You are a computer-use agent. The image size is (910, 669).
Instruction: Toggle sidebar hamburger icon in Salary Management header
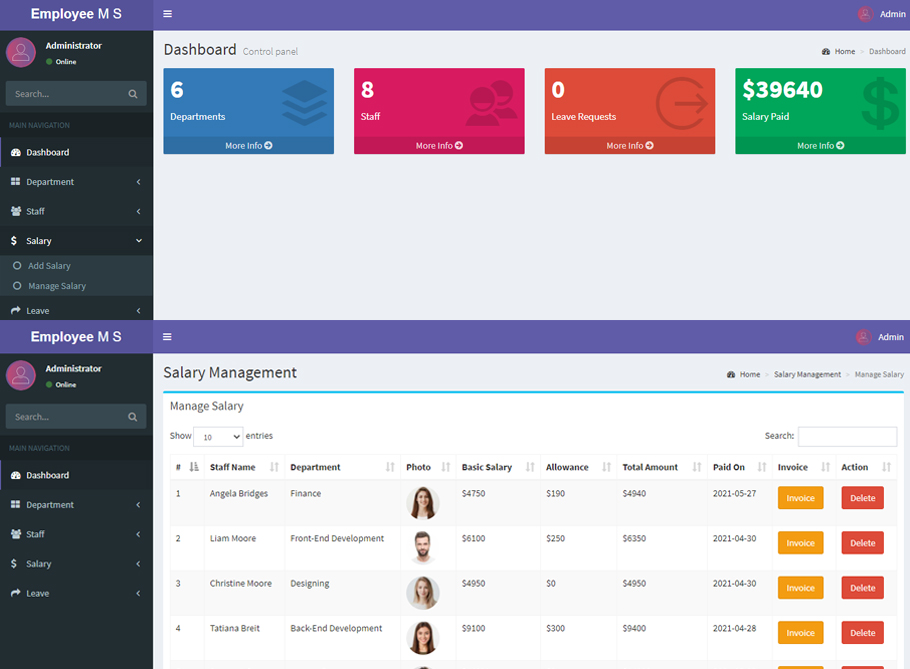[167, 337]
